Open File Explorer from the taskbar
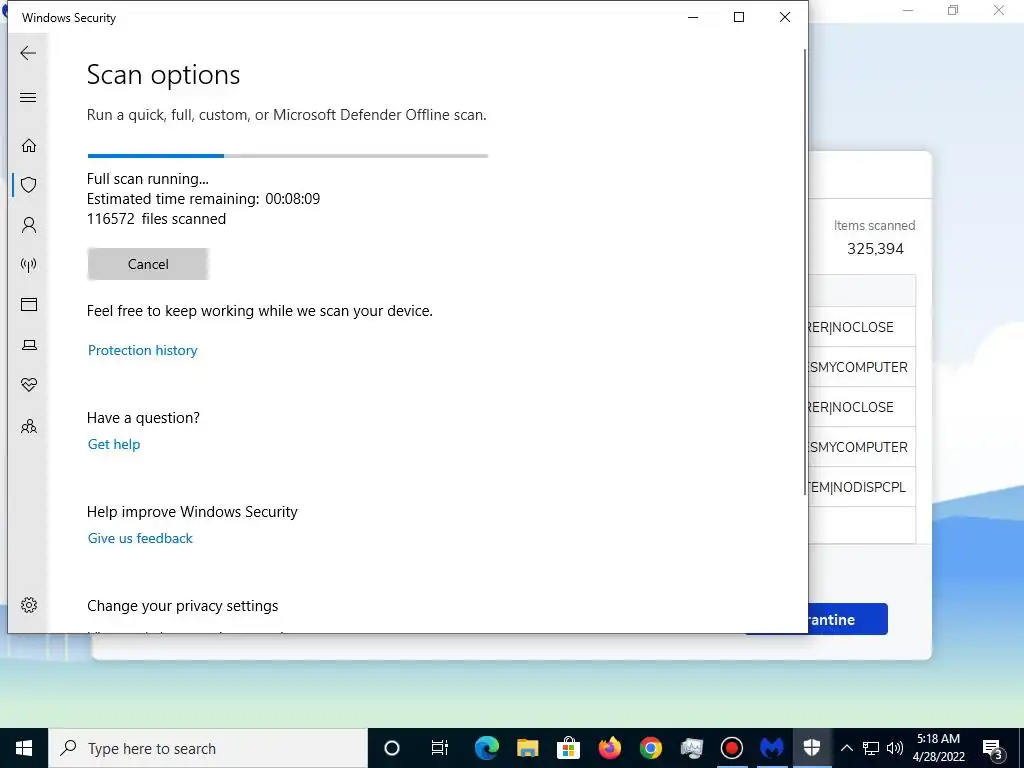The image size is (1024, 768). pos(528,748)
